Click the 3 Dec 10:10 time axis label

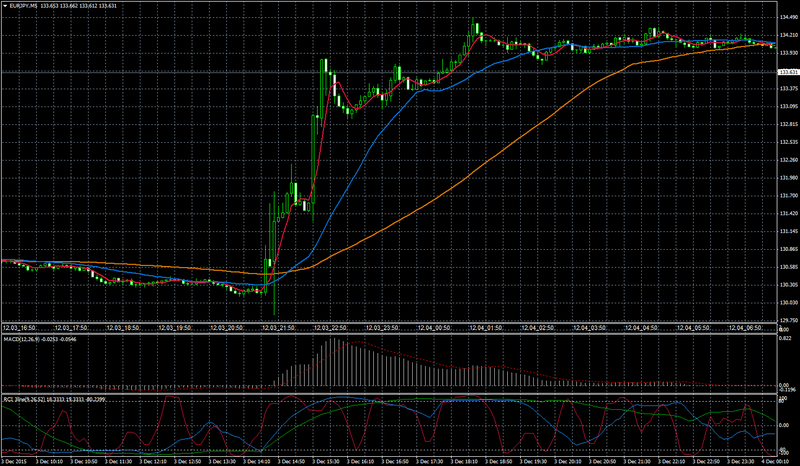click(x=49, y=461)
